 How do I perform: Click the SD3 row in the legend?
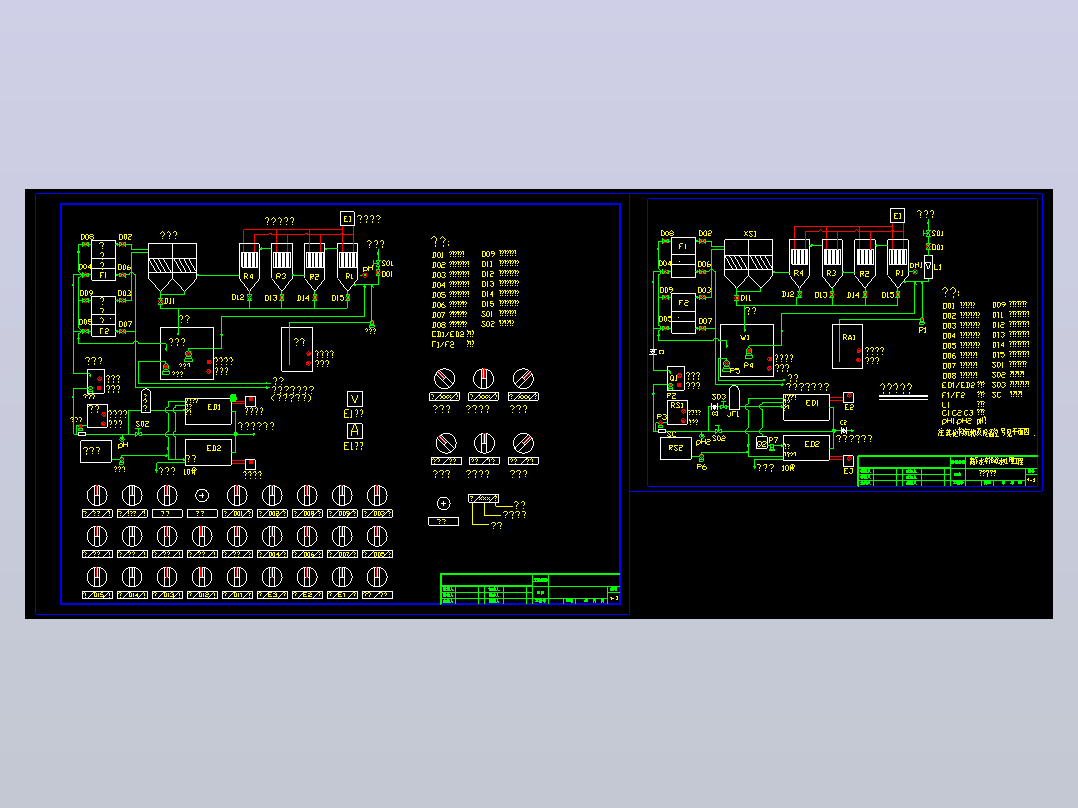1011,384
